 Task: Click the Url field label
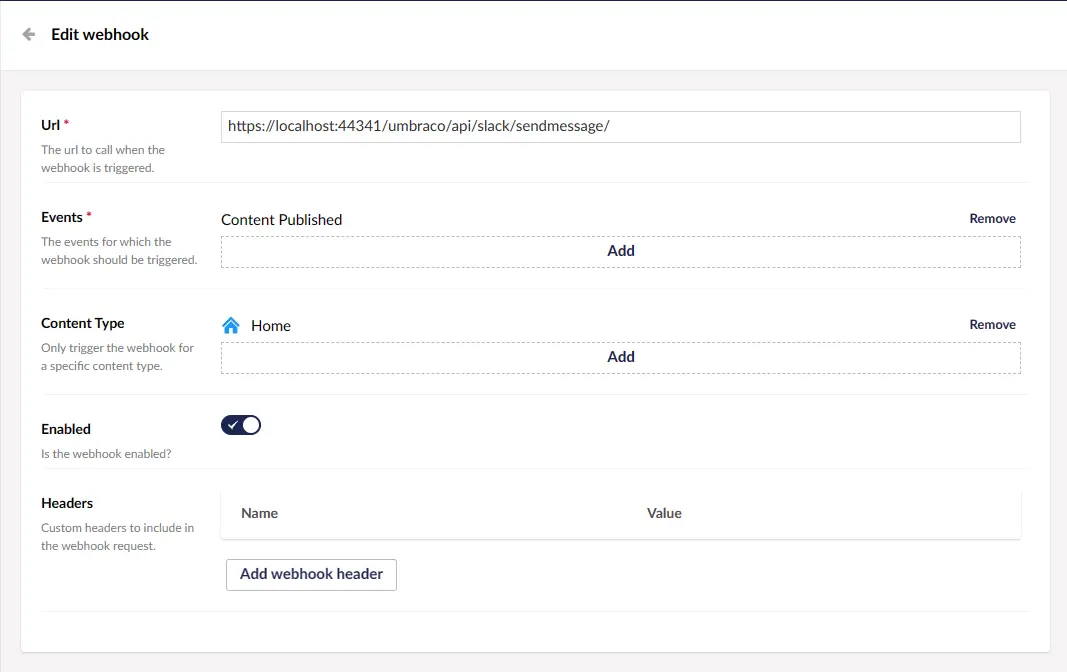pyautogui.click(x=50, y=125)
